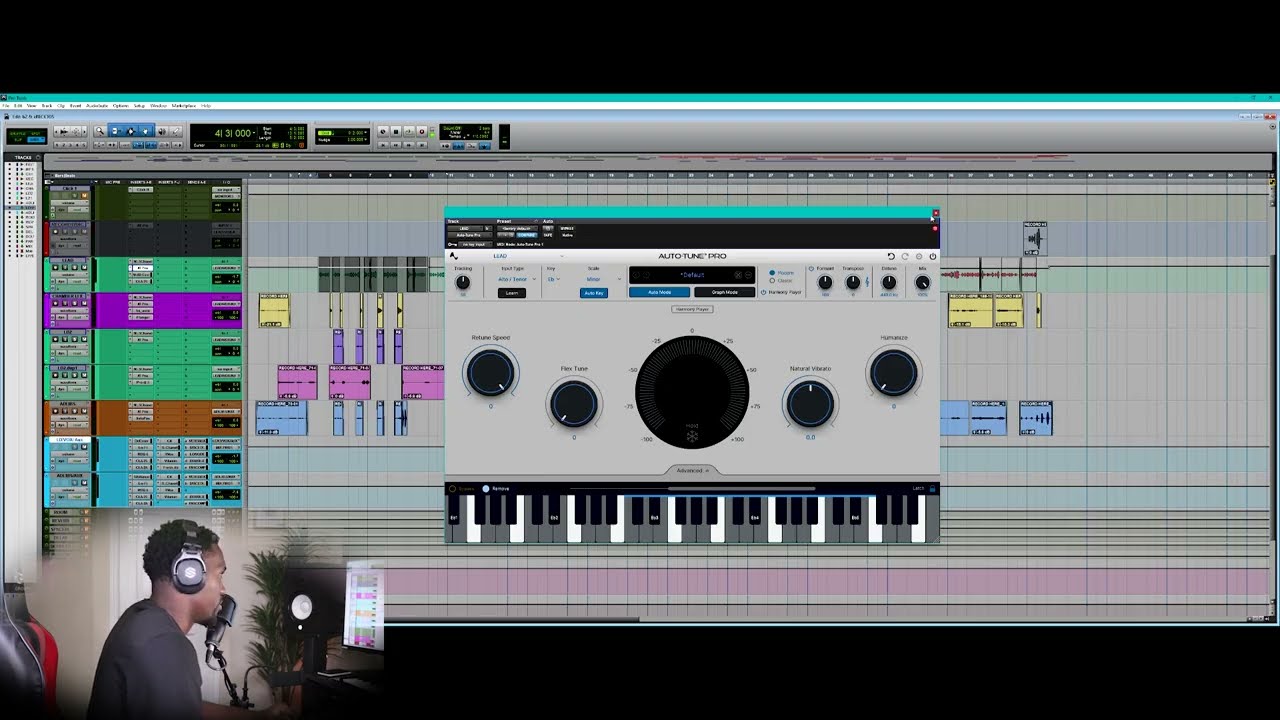Select the Trim tool
The image size is (1280, 720).
coord(116,131)
